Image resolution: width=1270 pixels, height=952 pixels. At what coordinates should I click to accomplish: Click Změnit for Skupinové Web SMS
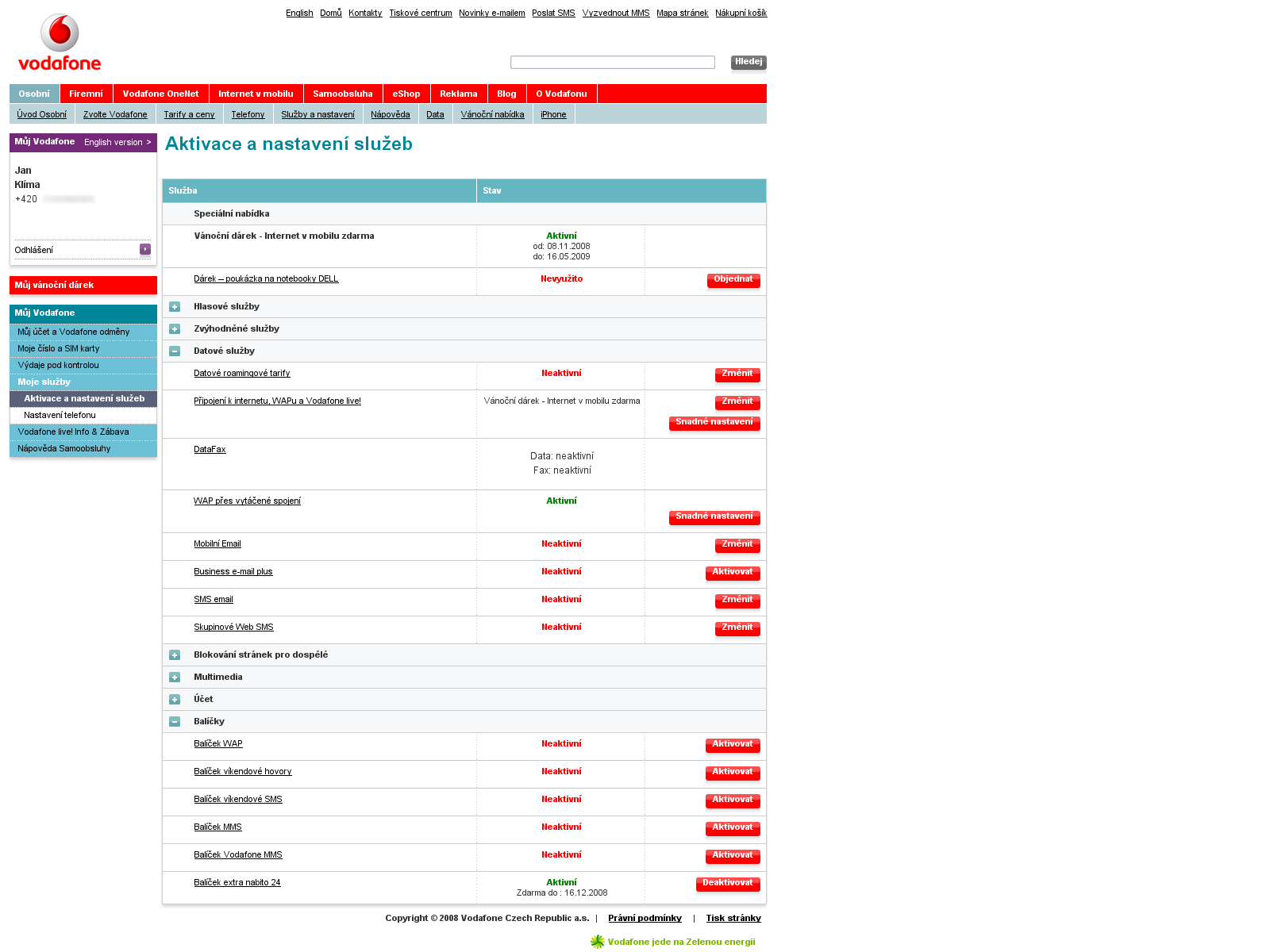click(737, 628)
